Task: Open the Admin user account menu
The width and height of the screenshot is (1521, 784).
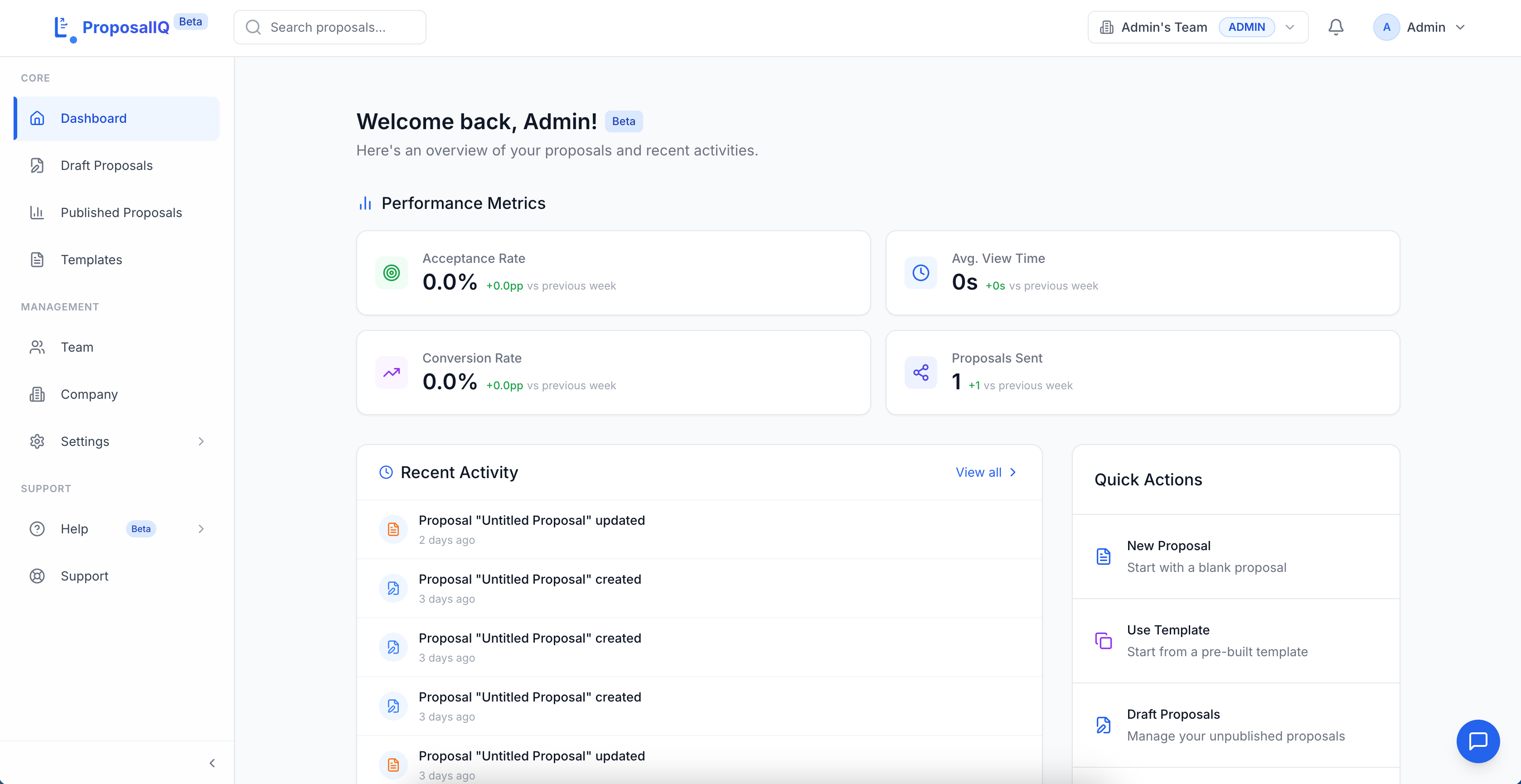Action: [1419, 27]
